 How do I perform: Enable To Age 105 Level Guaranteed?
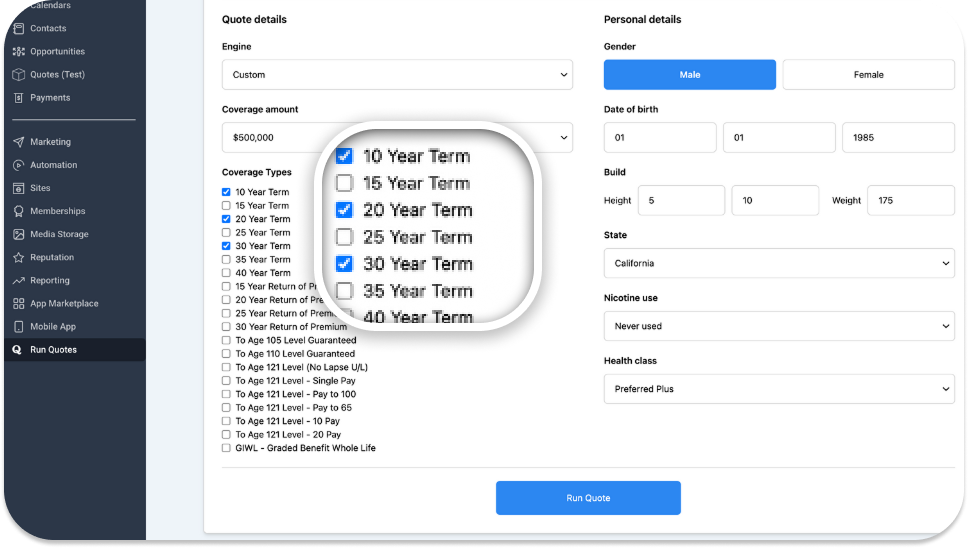pos(226,340)
